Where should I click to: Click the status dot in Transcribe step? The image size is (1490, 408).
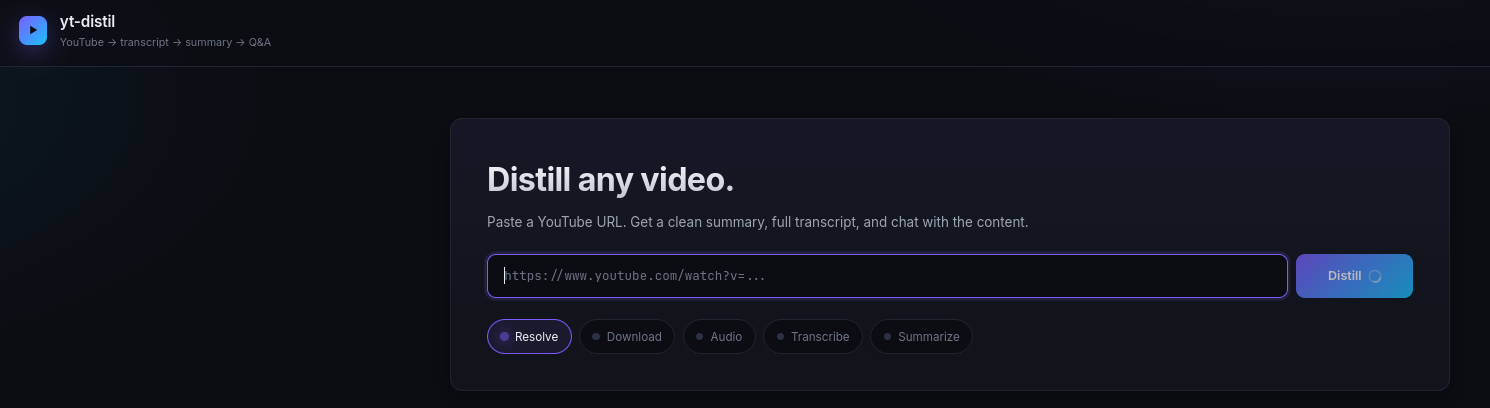pos(780,337)
